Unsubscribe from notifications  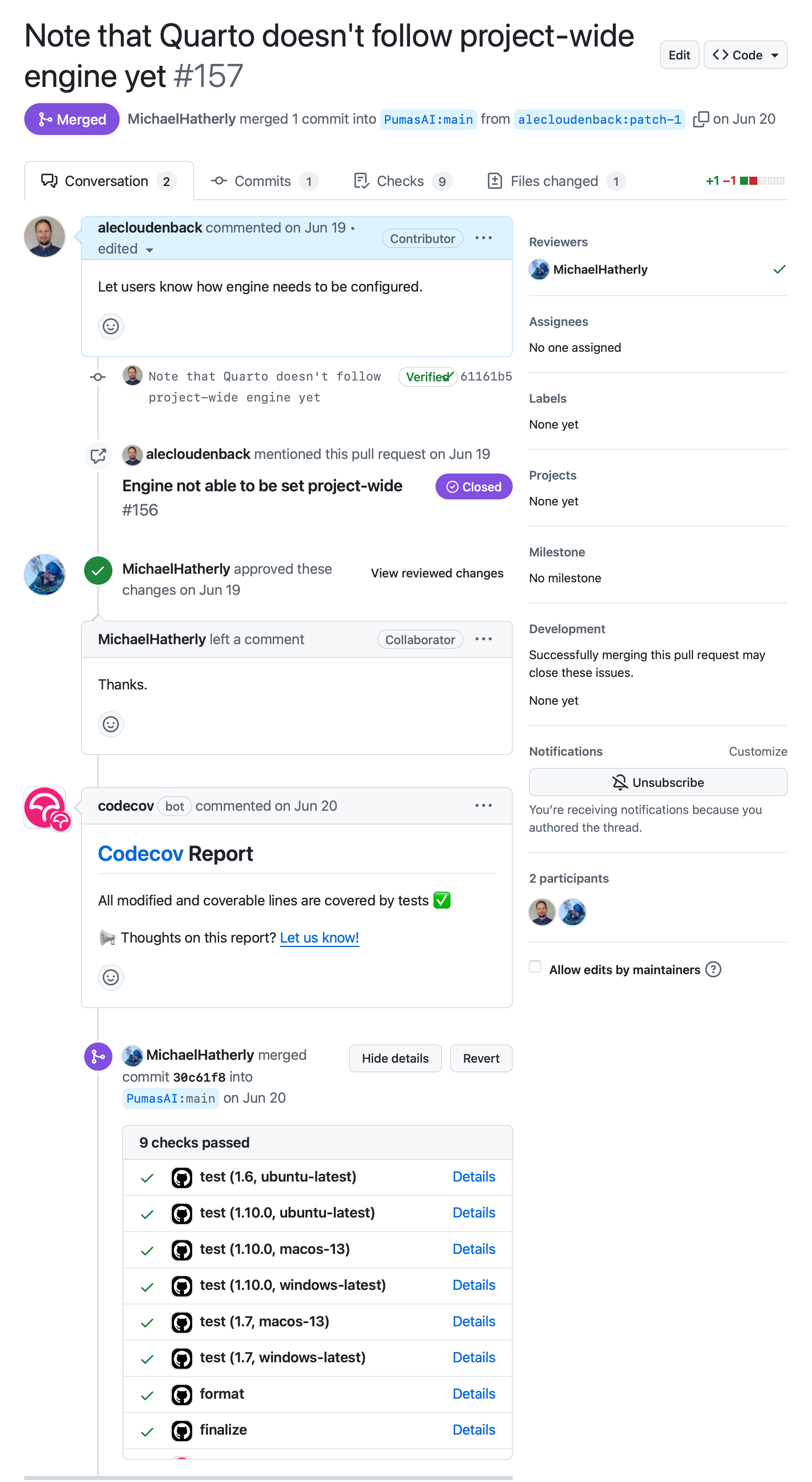pos(658,782)
